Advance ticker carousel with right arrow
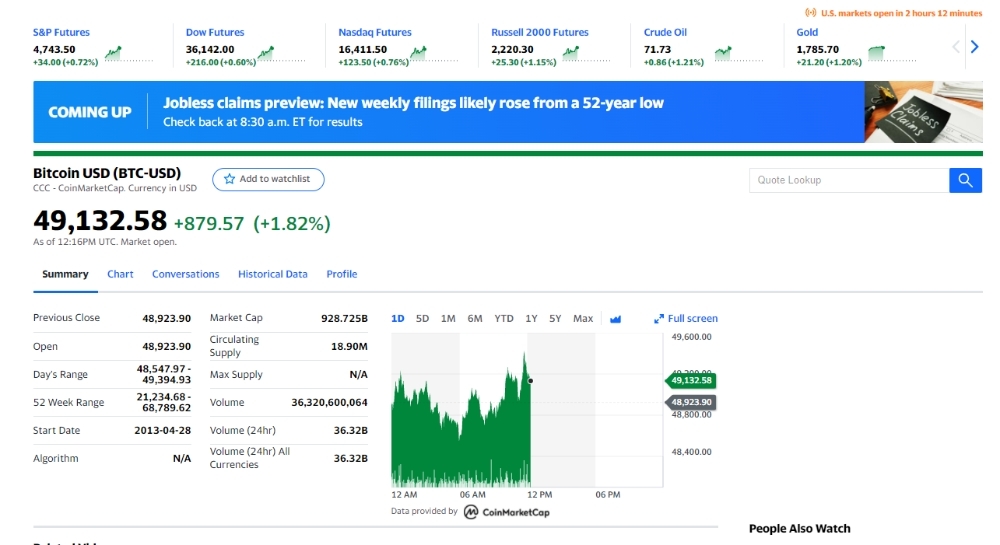 974,47
